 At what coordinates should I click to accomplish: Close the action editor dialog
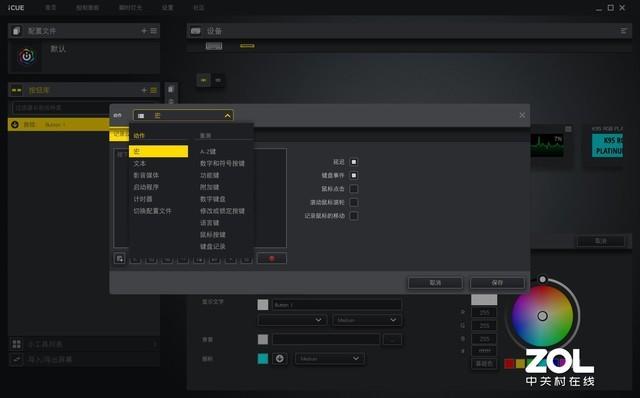pyautogui.click(x=522, y=115)
